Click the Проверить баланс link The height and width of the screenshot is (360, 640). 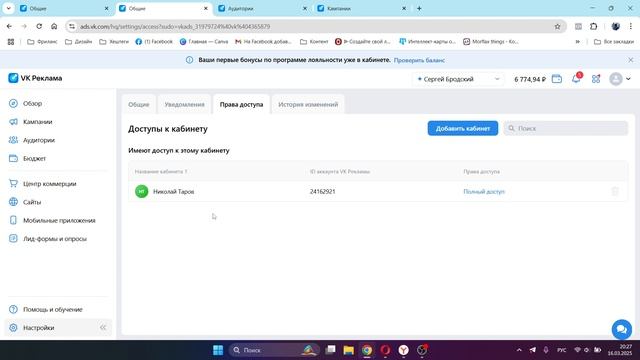coord(419,60)
